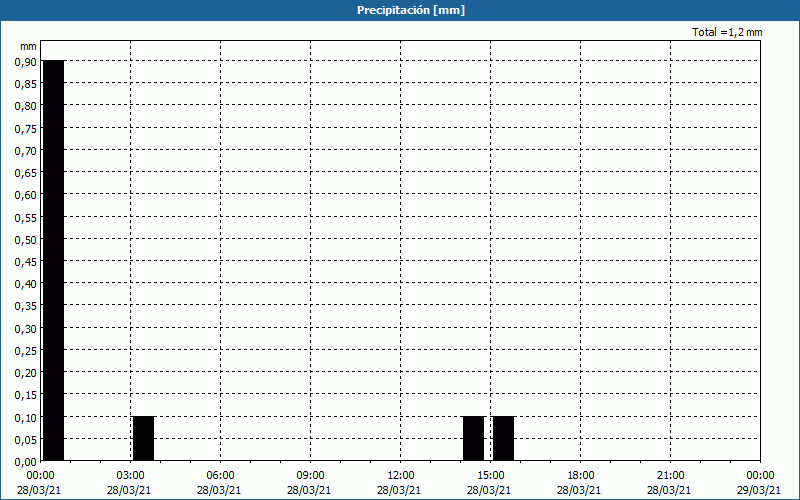Click the 0,40 y-axis label
The width and height of the screenshot is (800, 500).
pyautogui.click(x=26, y=284)
